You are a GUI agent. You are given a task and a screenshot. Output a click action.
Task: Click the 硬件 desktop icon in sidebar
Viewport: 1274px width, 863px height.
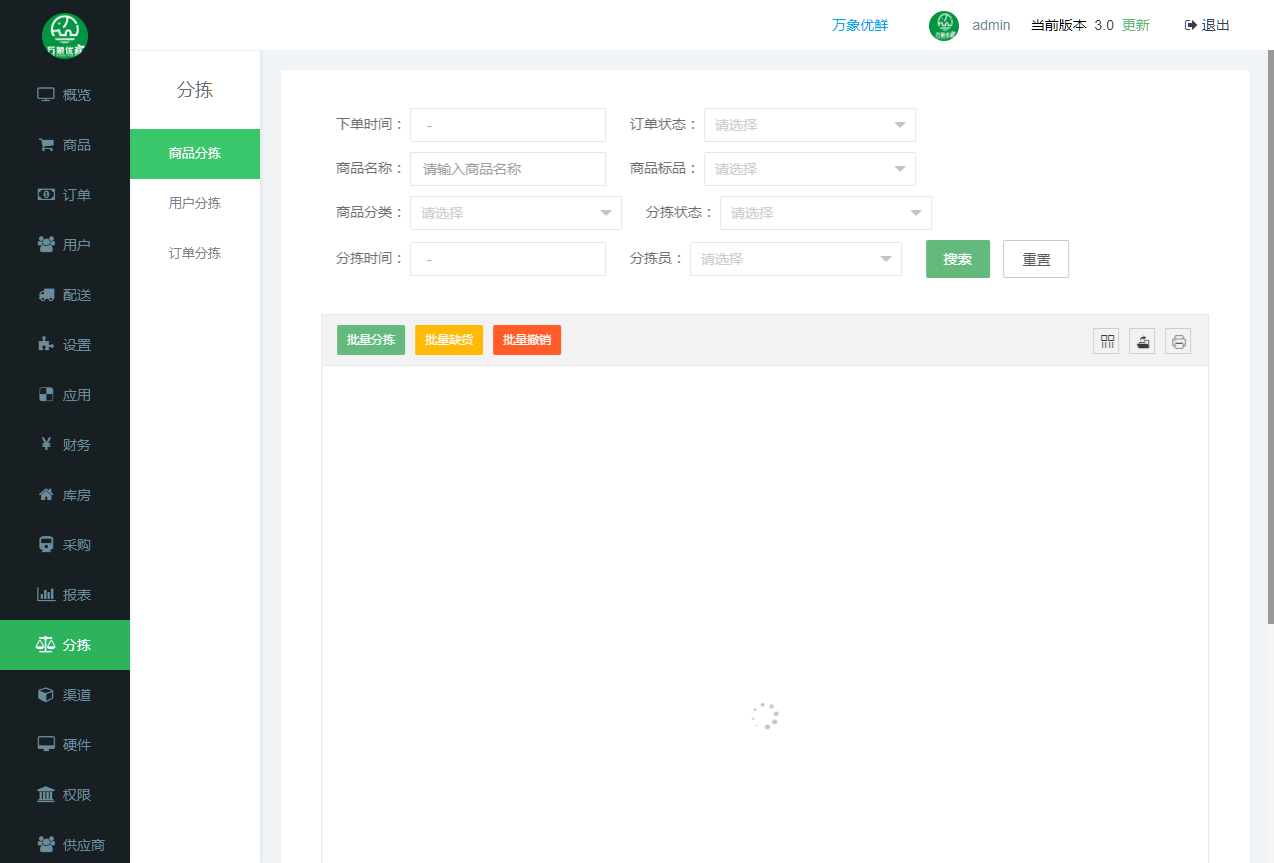pos(46,745)
